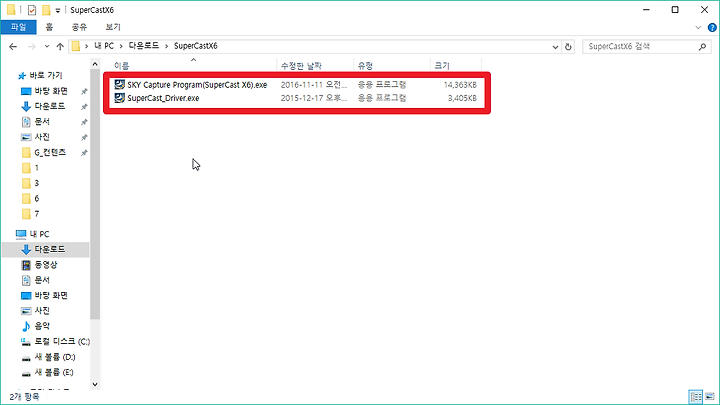Image resolution: width=720 pixels, height=405 pixels.
Task: Open folder 6 in navigation pane
Action: 36,198
